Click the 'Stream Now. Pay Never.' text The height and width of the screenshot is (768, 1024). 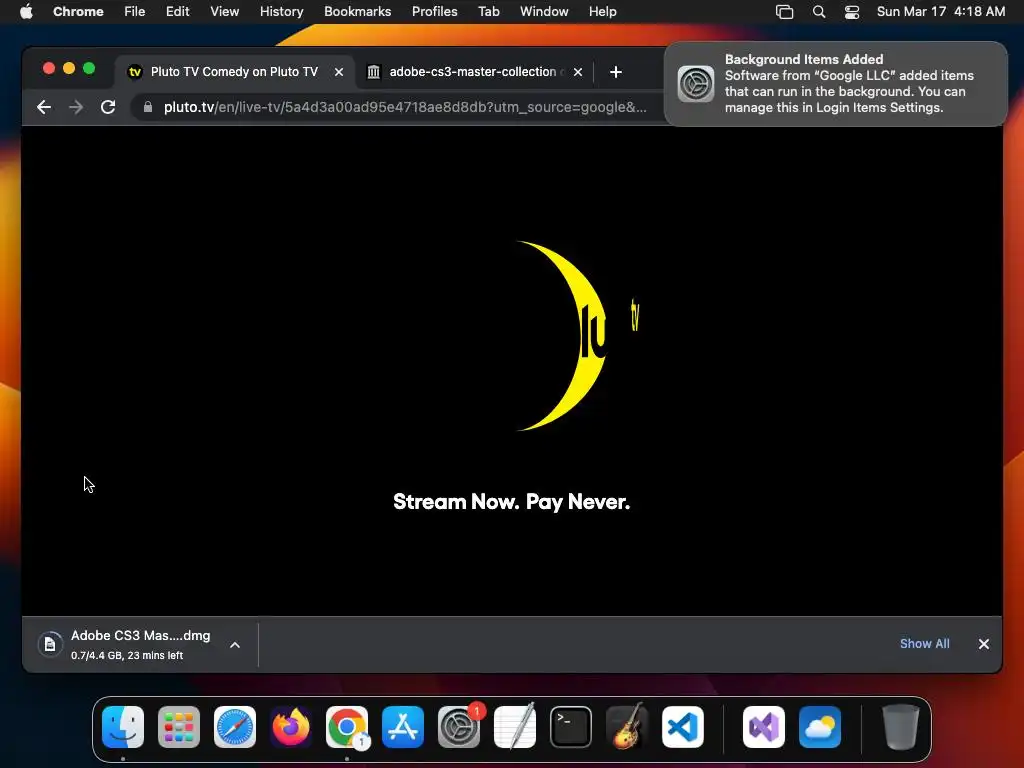coord(511,502)
